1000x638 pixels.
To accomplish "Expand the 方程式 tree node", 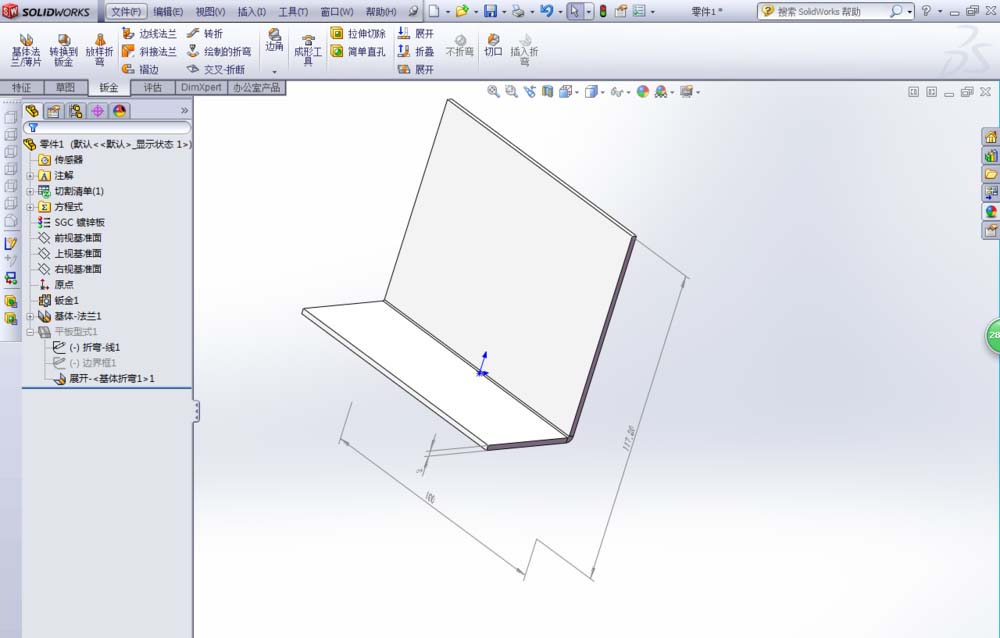I will pyautogui.click(x=30, y=207).
